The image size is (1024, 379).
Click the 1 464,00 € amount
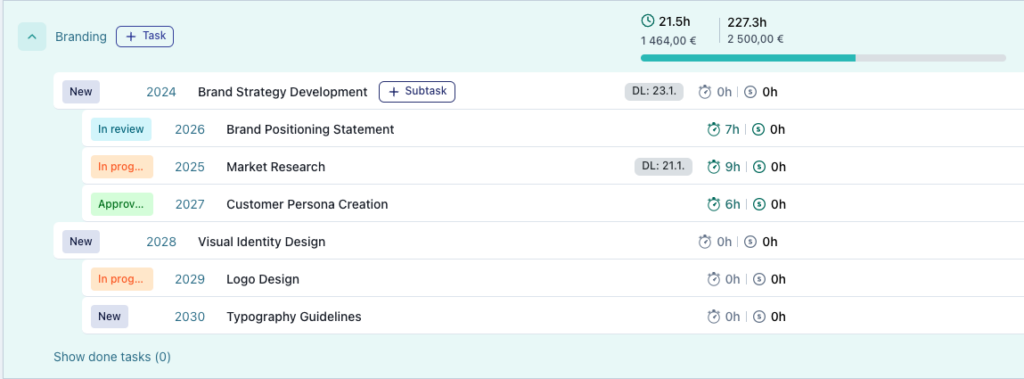point(668,41)
